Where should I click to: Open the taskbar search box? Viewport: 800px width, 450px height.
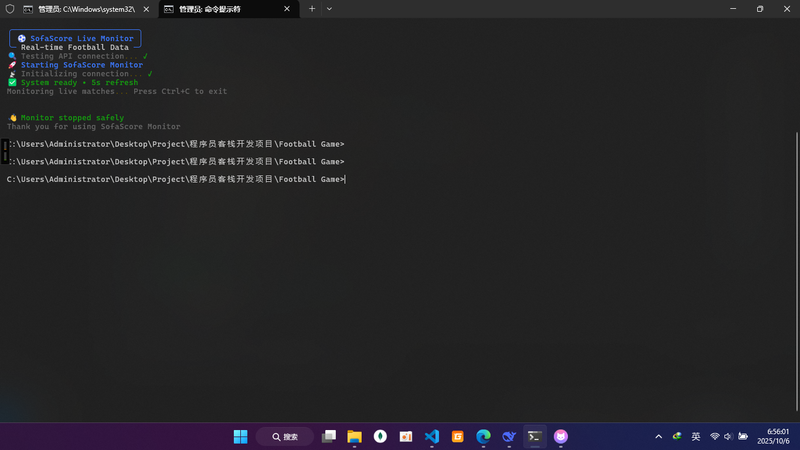click(285, 437)
